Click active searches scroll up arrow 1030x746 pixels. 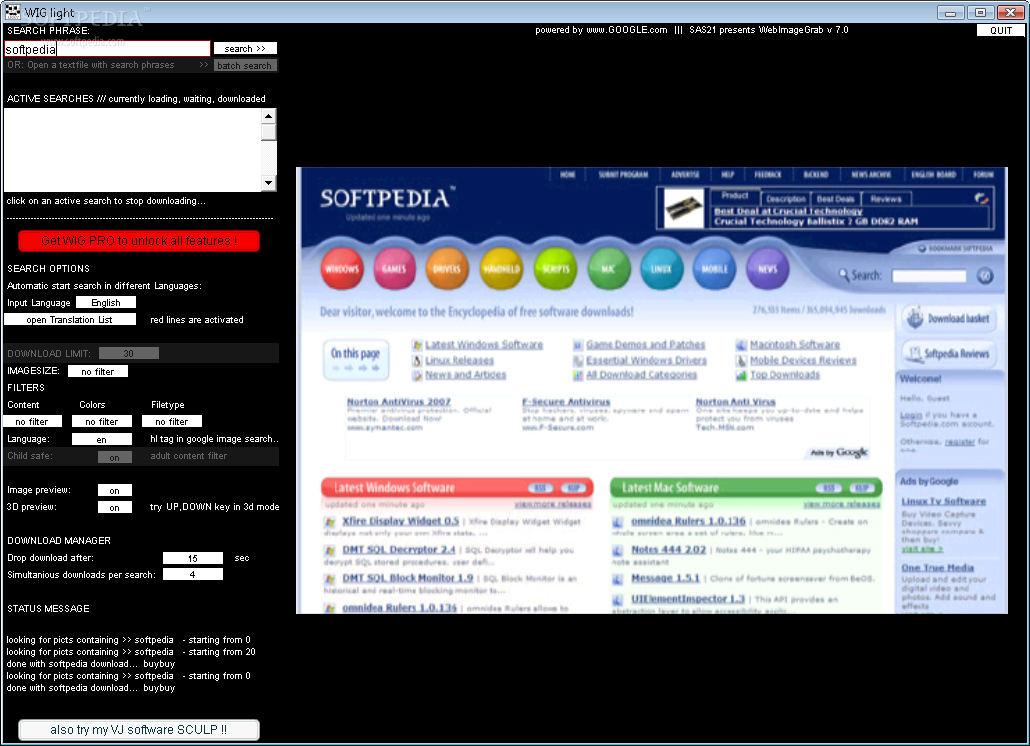click(x=268, y=116)
